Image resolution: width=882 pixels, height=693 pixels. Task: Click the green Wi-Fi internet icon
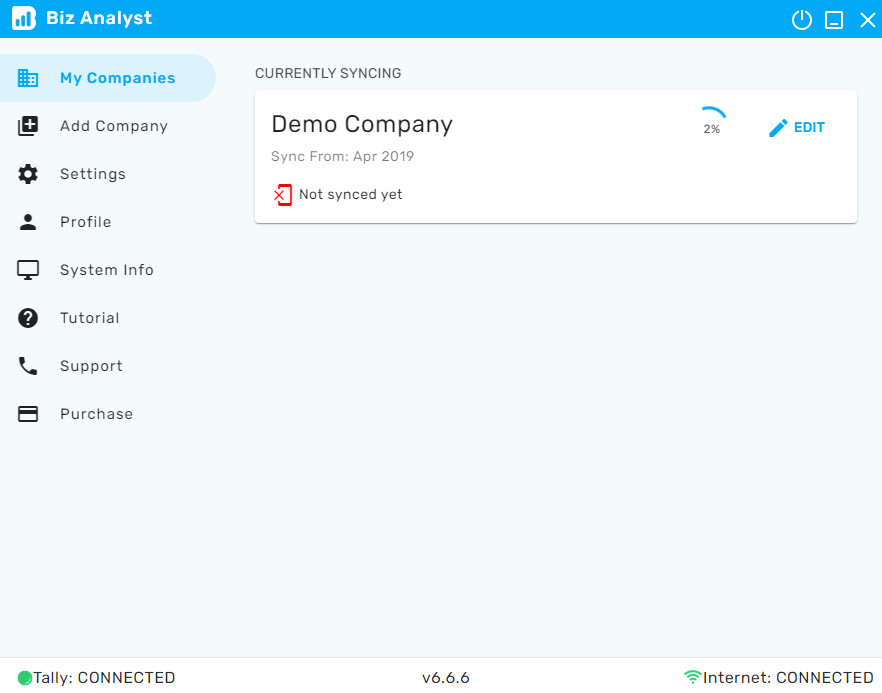coord(692,677)
